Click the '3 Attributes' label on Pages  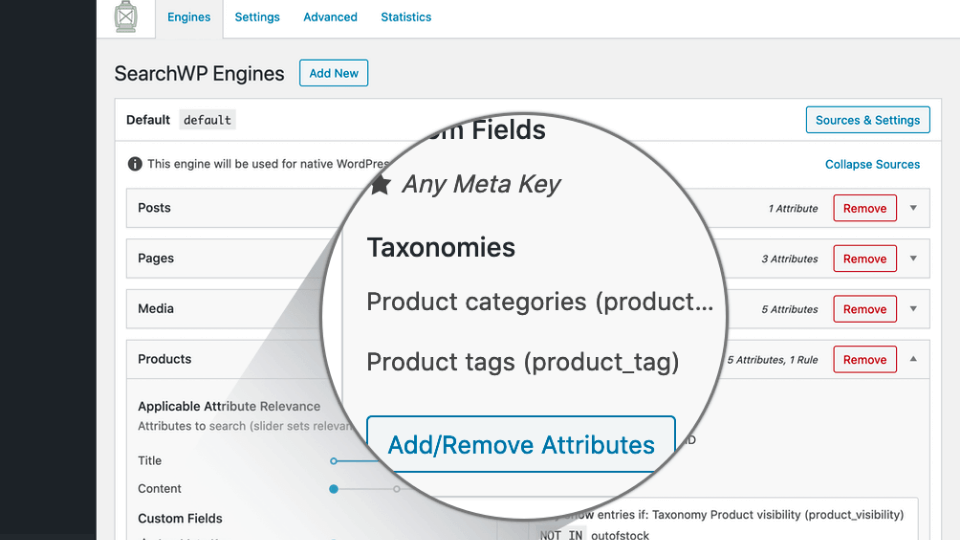789,259
